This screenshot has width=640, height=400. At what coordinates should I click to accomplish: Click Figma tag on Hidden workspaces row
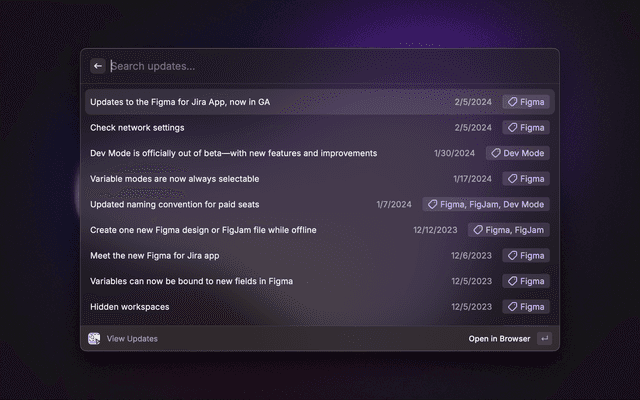[x=525, y=307]
